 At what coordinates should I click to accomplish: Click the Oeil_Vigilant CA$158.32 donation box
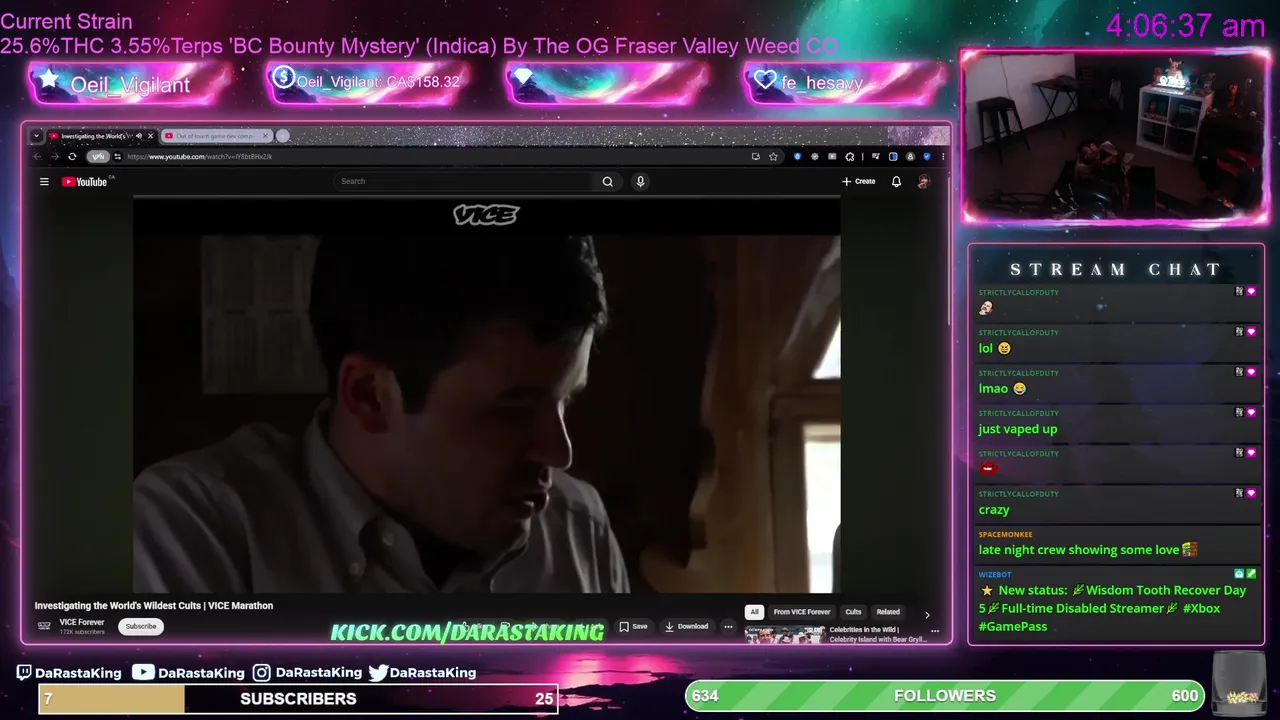pos(368,83)
